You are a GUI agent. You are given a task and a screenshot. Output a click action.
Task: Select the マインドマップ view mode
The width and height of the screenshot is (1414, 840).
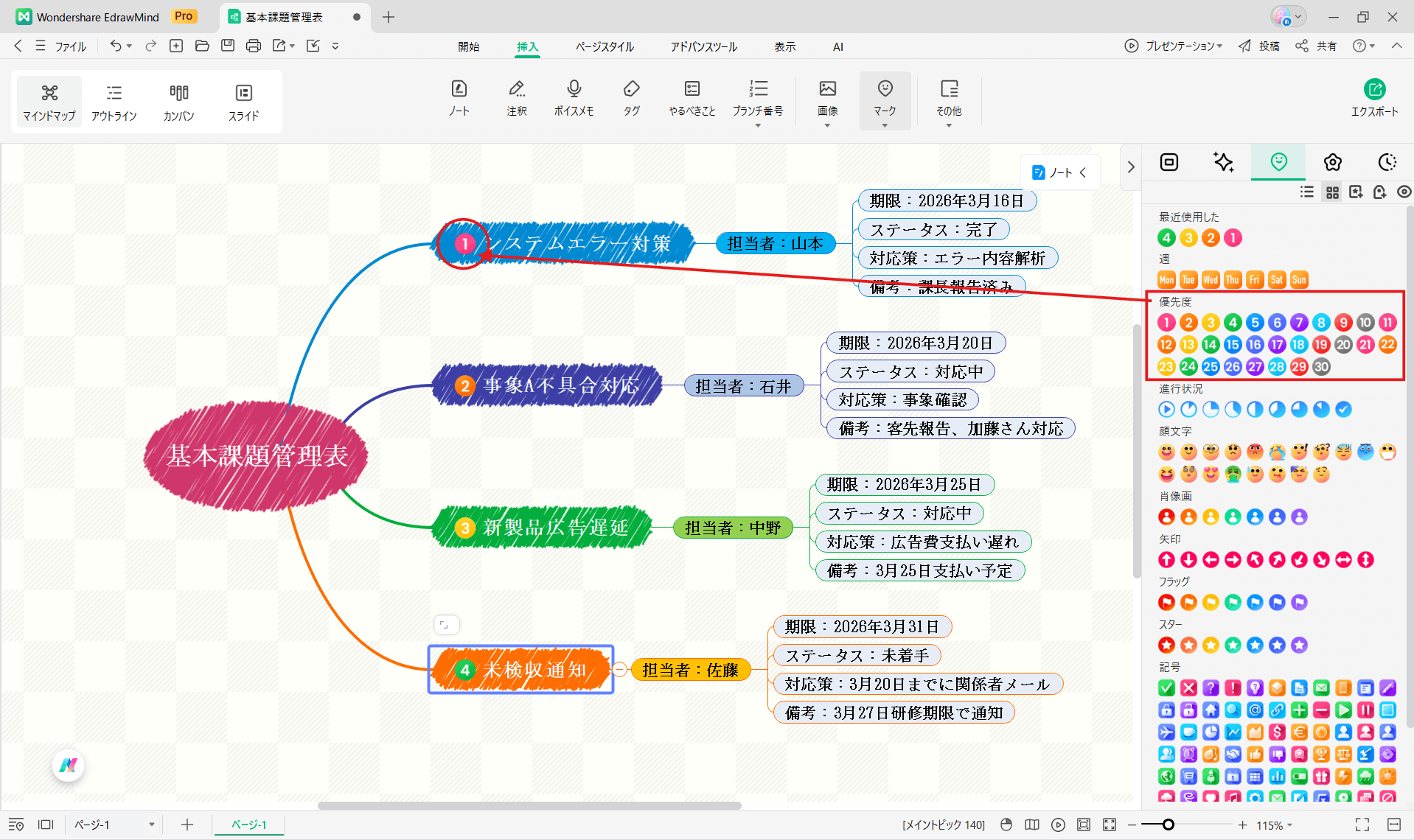tap(49, 101)
